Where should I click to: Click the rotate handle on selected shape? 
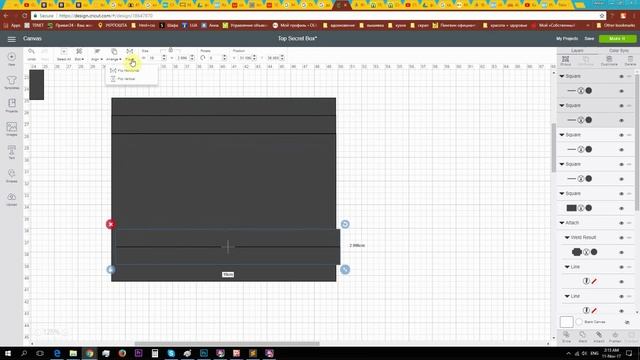point(345,224)
